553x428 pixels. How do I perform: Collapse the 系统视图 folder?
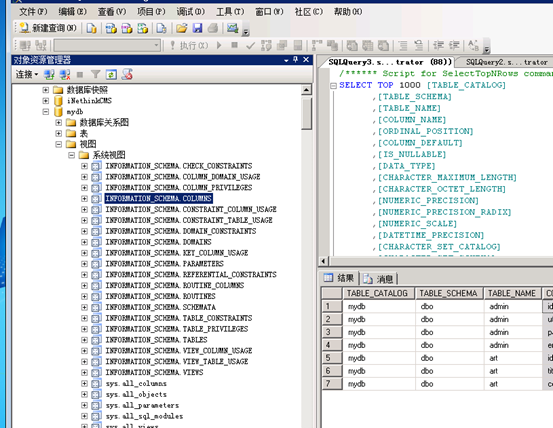pos(72,155)
